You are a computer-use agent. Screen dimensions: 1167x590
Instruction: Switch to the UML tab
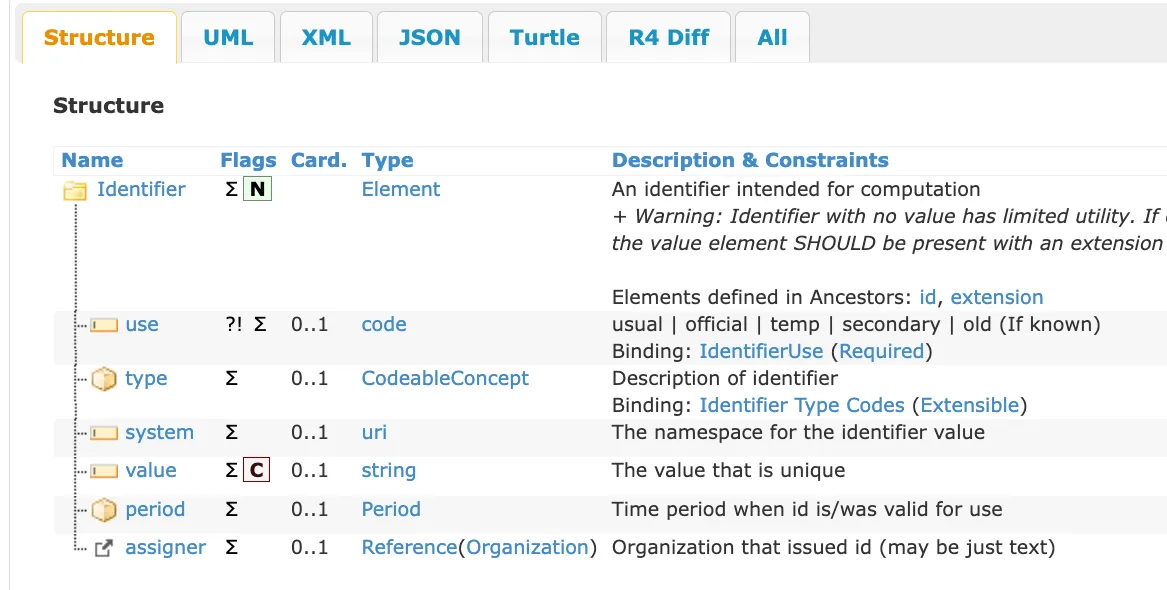(228, 37)
